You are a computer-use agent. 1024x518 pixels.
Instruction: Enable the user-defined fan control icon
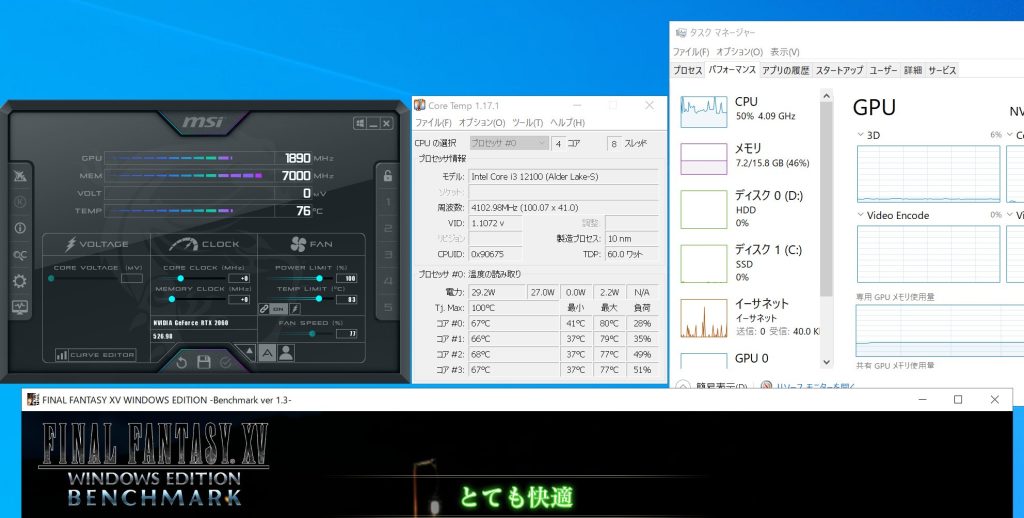coord(286,353)
